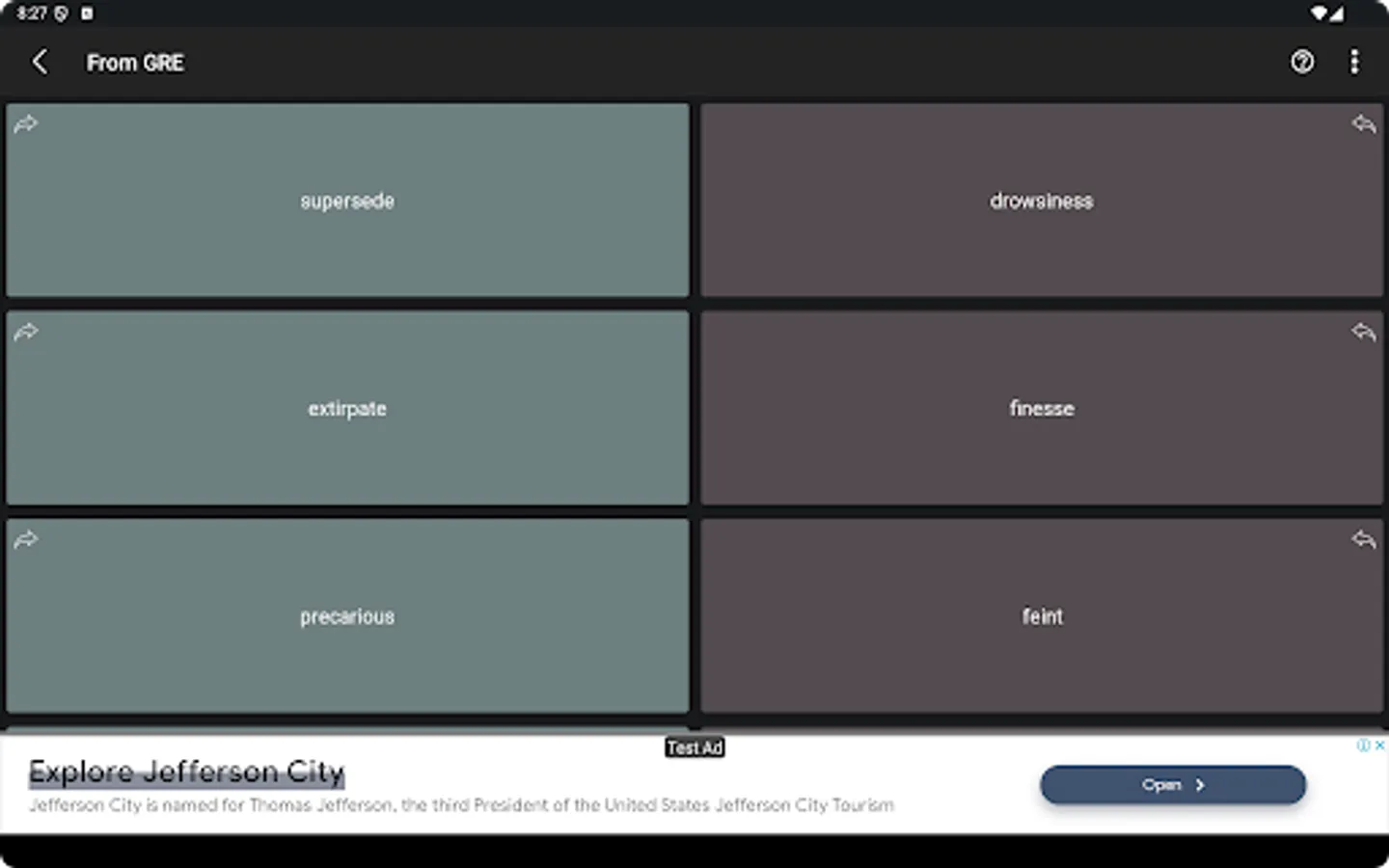Viewport: 1389px width, 868px height.
Task: Share the precarious flashcard
Action: point(25,540)
